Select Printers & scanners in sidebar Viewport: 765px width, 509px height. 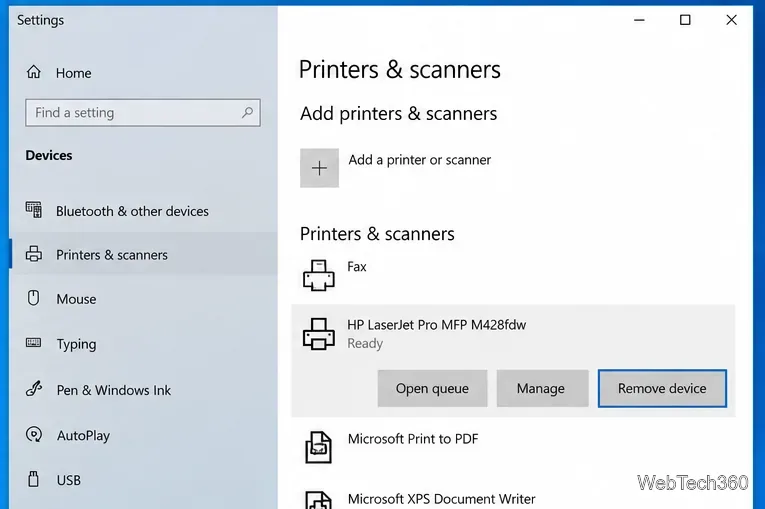point(143,254)
